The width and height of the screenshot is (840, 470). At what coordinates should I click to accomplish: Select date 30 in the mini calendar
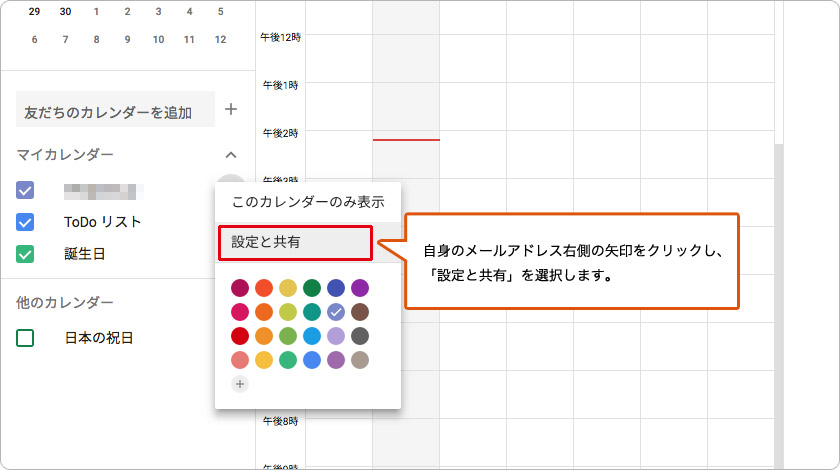pyautogui.click(x=65, y=12)
